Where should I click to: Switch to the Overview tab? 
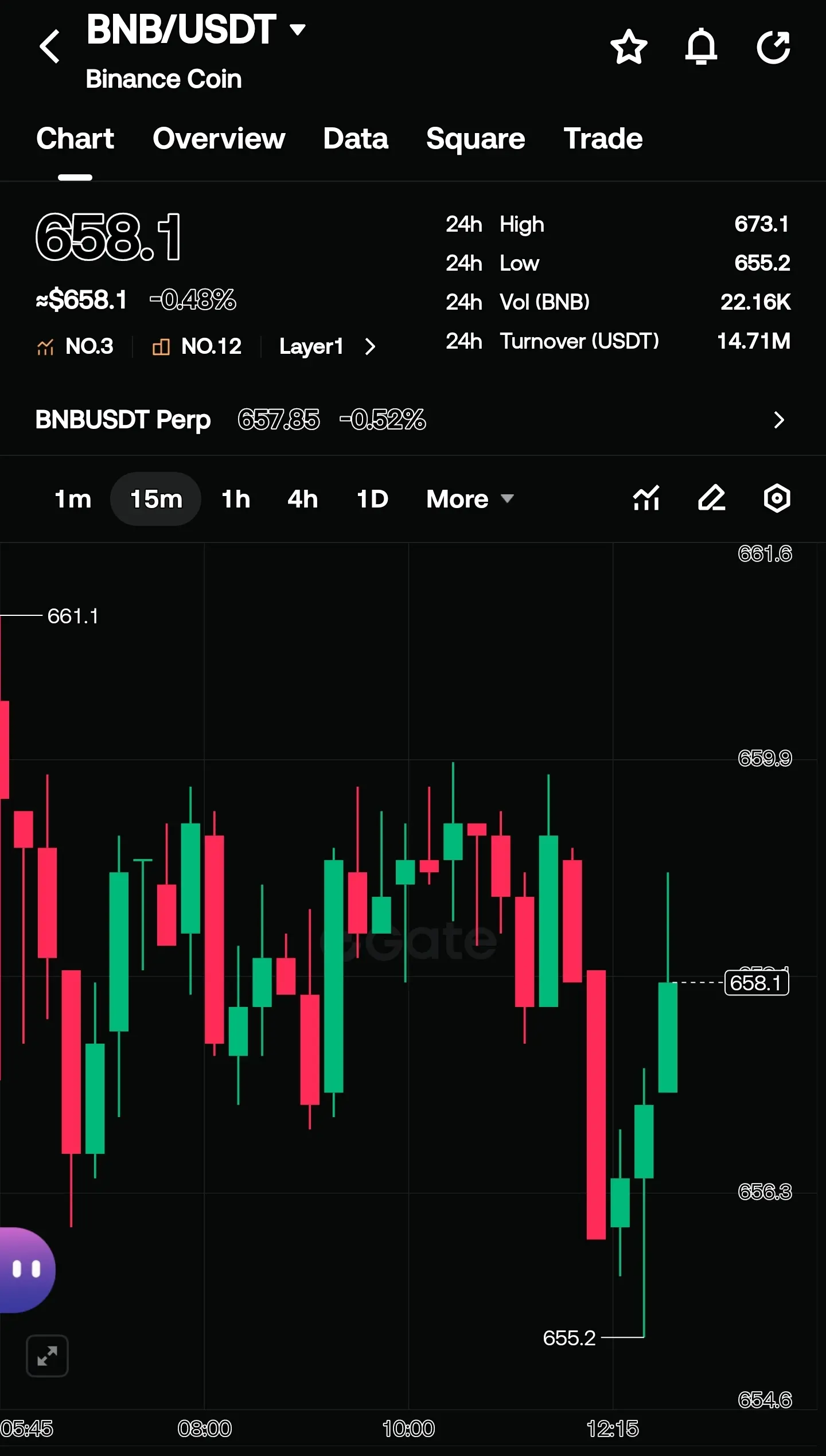tap(219, 139)
